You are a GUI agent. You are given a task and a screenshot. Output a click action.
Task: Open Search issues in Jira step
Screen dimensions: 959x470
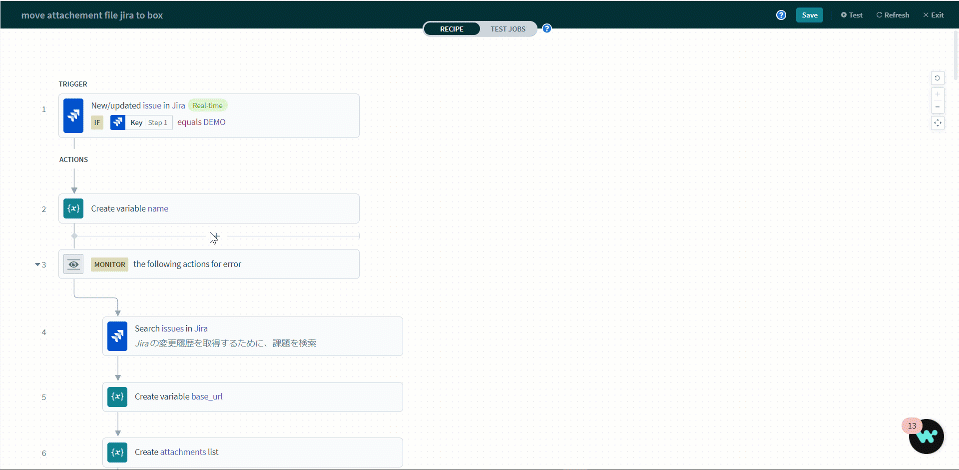pos(253,336)
